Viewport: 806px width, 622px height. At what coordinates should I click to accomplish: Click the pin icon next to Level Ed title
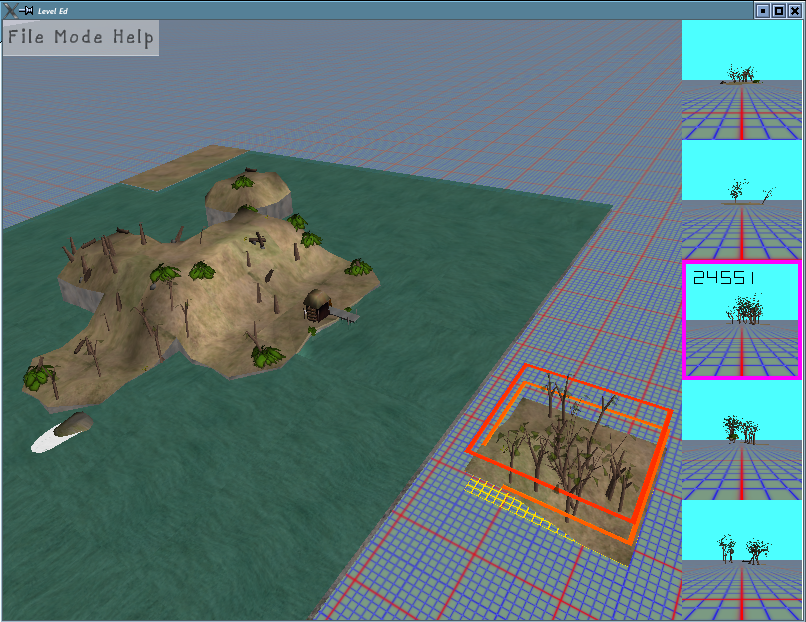click(26, 9)
